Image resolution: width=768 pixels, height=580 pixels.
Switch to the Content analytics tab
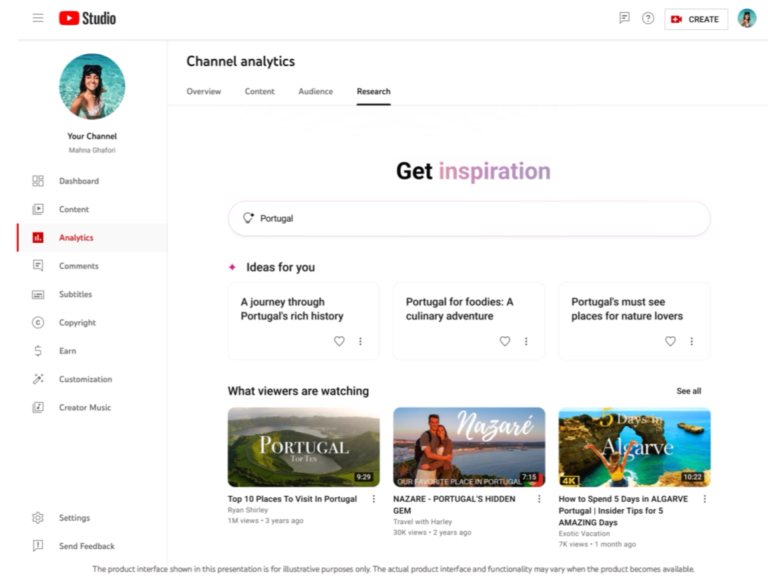[x=260, y=91]
